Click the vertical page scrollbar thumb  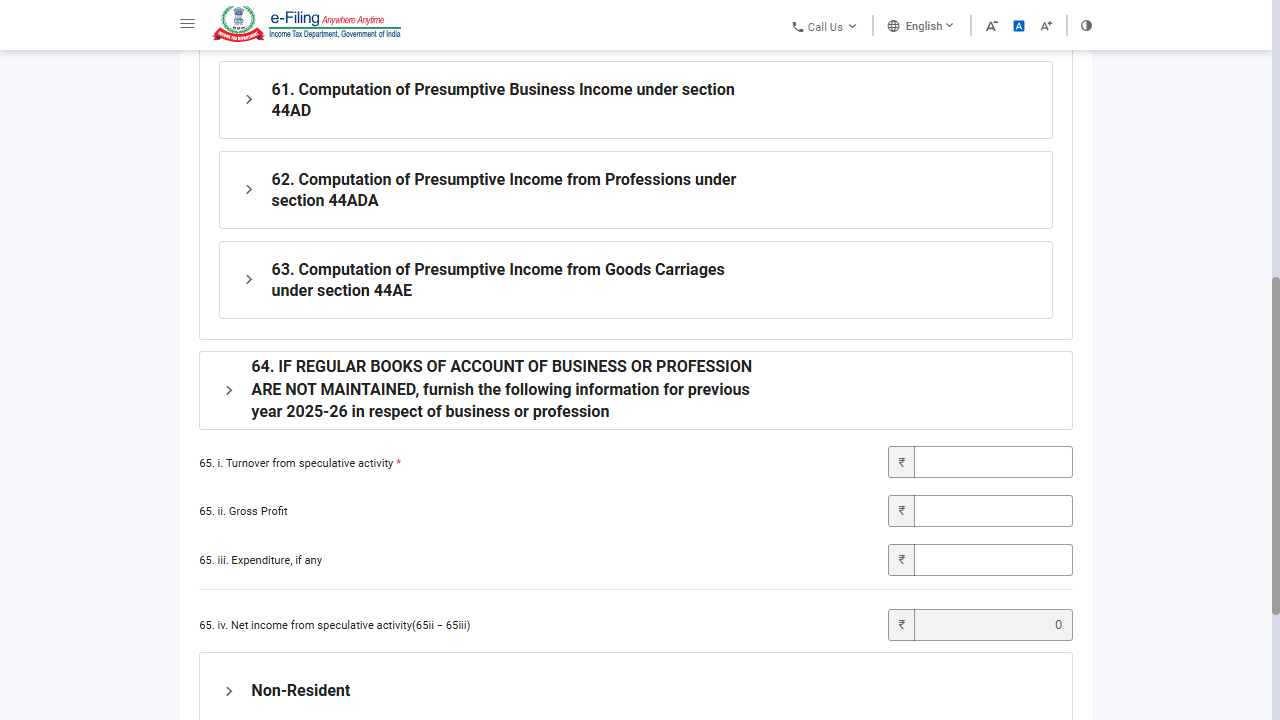pos(1275,445)
